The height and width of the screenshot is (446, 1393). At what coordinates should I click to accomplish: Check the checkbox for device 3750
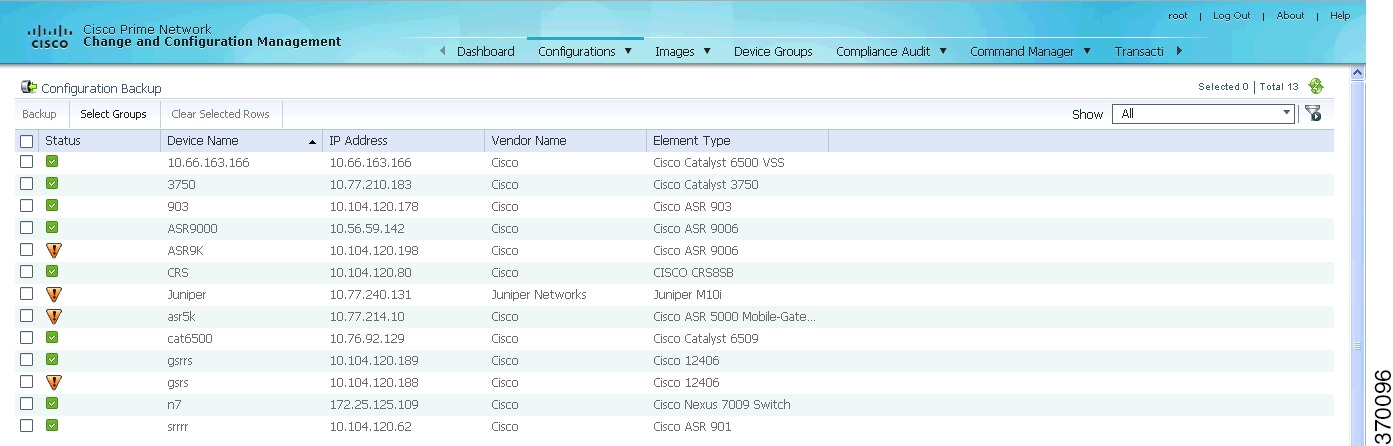(x=27, y=184)
